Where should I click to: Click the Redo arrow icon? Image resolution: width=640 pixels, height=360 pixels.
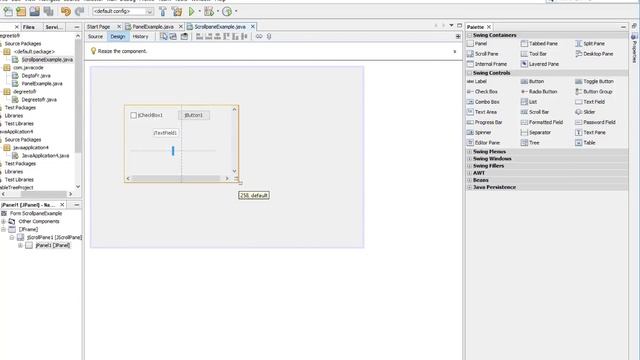[79, 11]
